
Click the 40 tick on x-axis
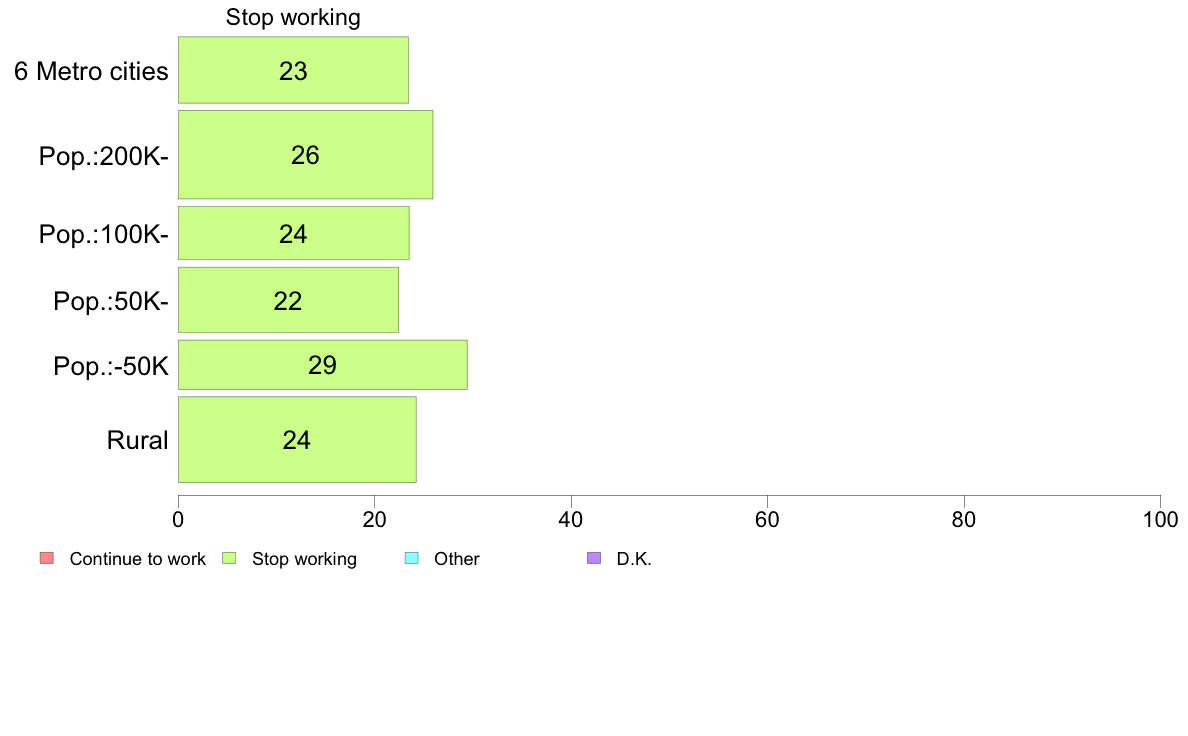tap(571, 519)
